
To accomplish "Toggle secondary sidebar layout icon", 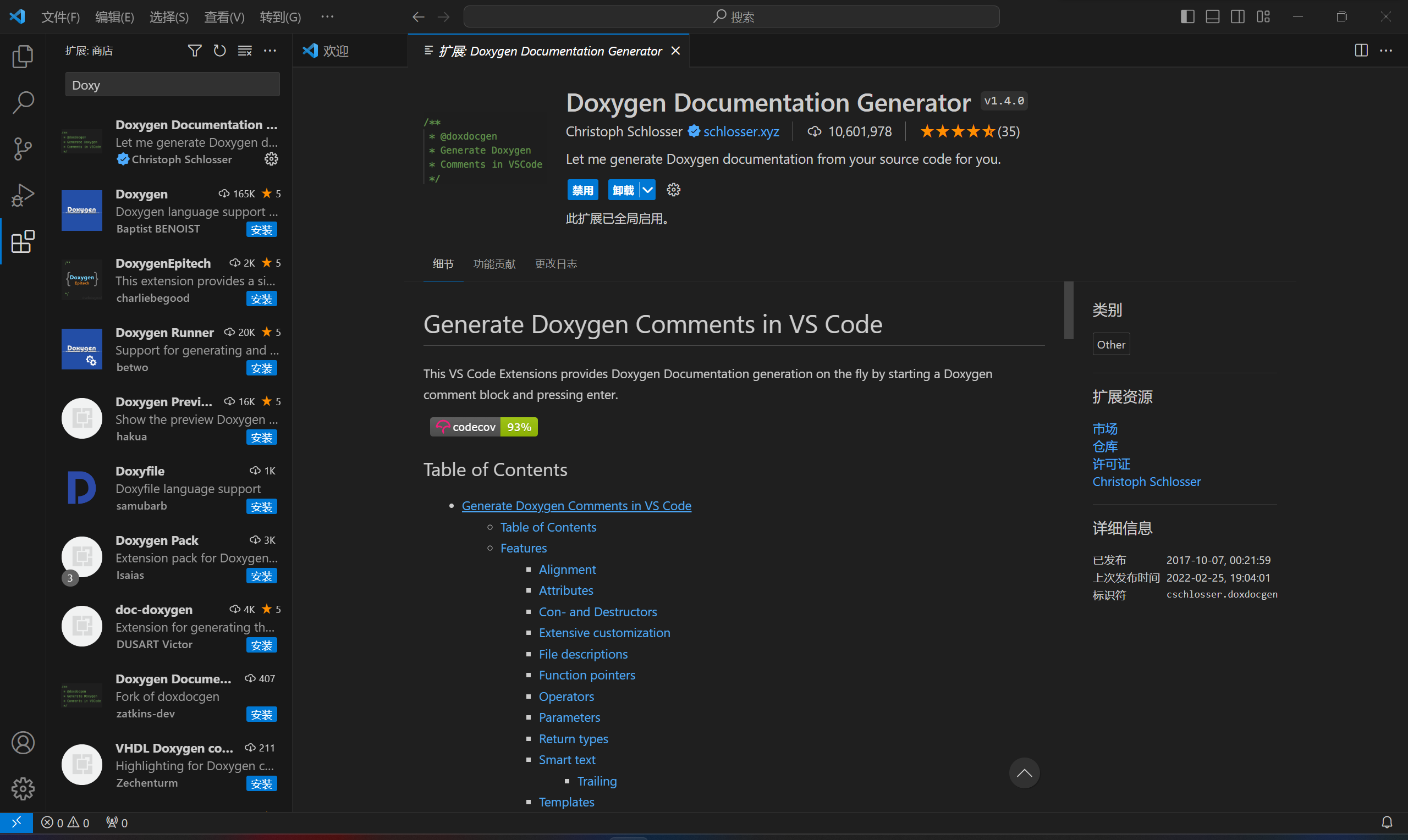I will [x=1237, y=17].
